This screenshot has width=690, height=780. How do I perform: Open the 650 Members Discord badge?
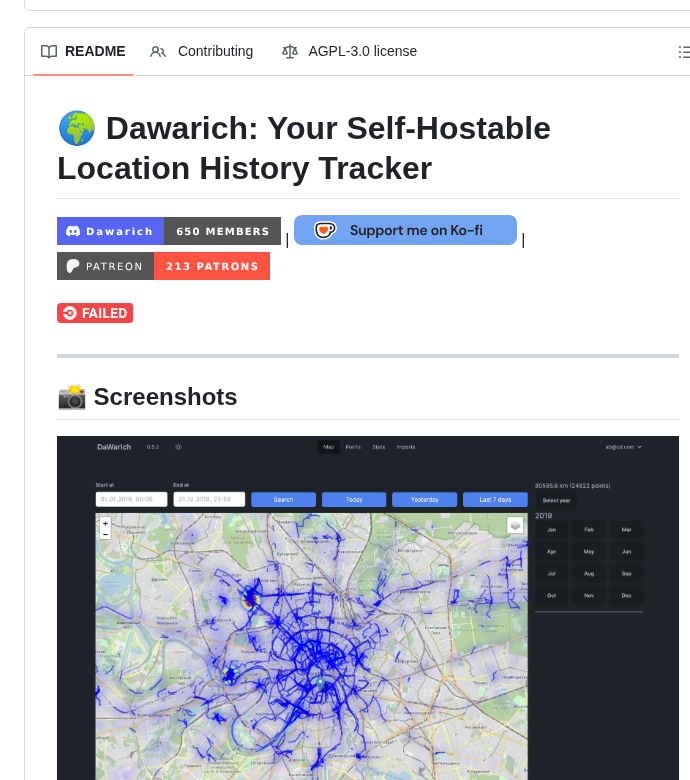pyautogui.click(x=169, y=231)
